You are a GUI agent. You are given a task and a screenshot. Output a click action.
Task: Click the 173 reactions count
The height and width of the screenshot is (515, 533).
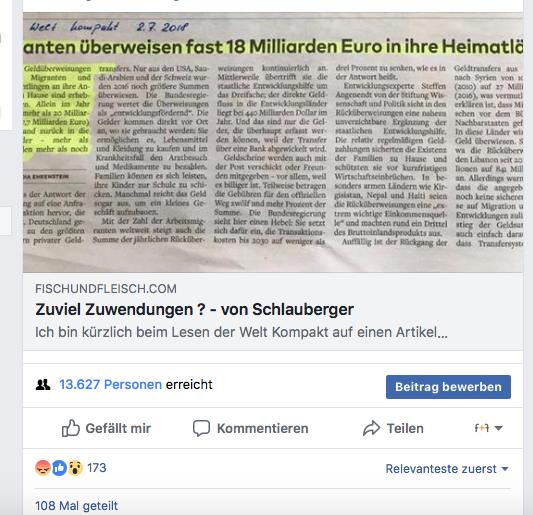point(97,468)
